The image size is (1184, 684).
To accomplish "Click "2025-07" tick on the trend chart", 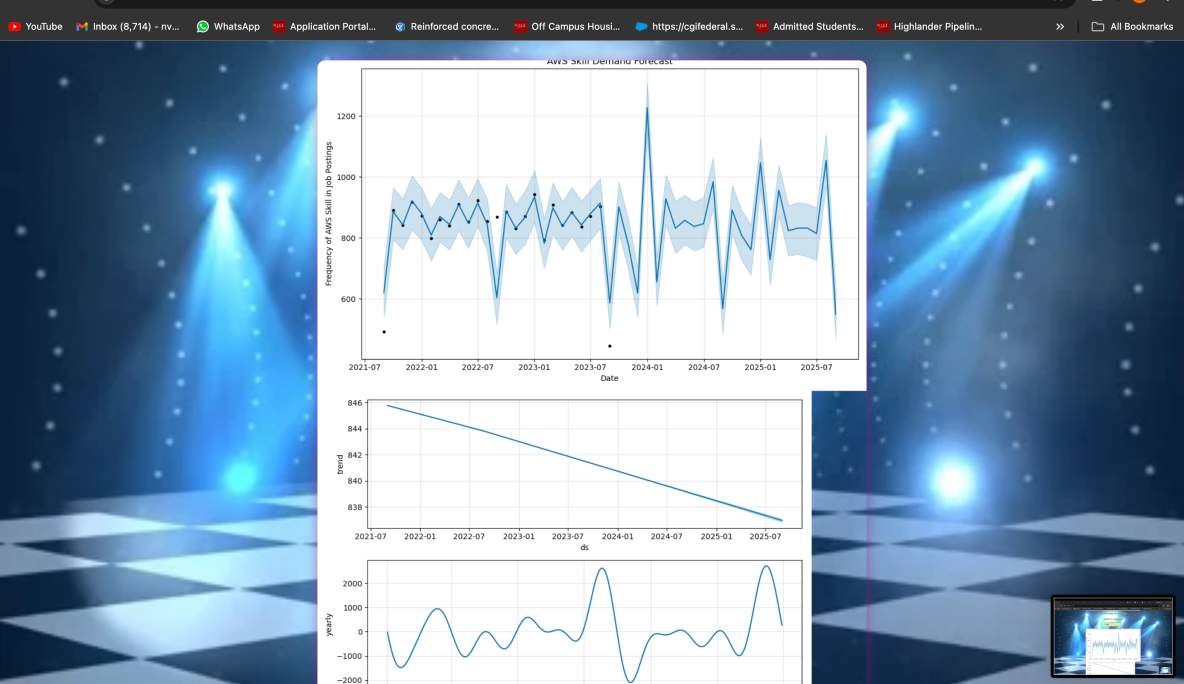I will pyautogui.click(x=765, y=537).
